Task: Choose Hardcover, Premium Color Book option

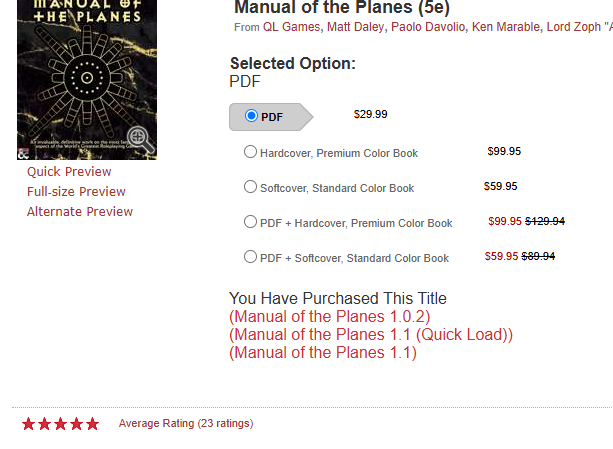Action: tap(250, 152)
